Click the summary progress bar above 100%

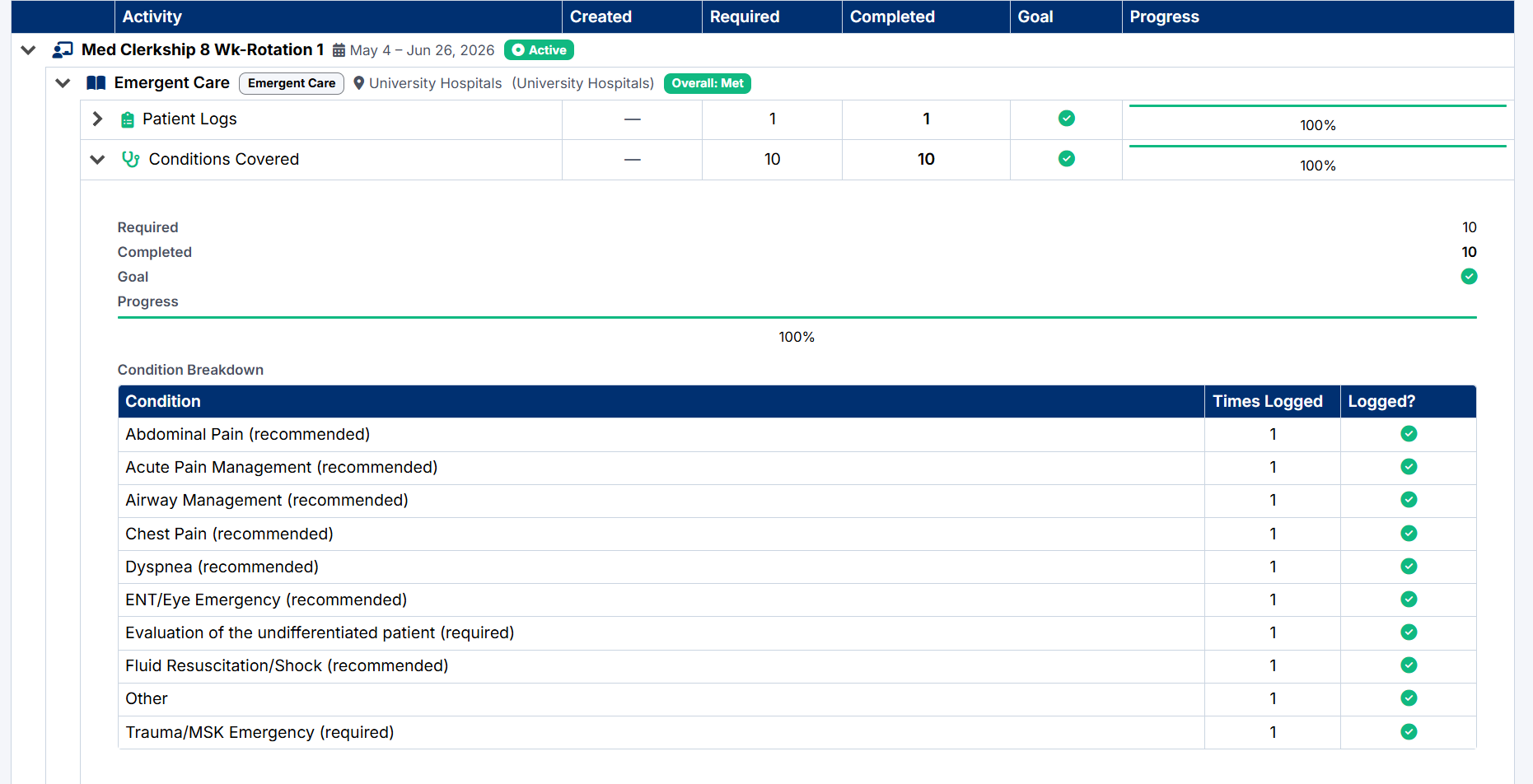[797, 317]
